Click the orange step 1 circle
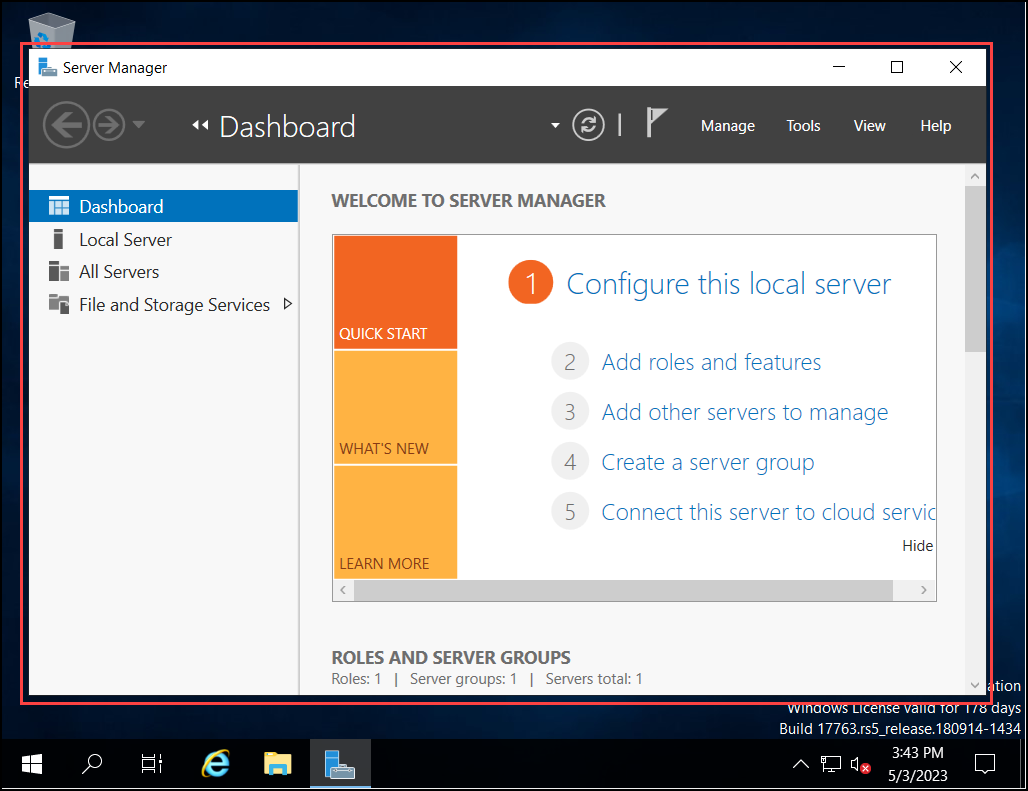The width and height of the screenshot is (1028, 791). 530,282
